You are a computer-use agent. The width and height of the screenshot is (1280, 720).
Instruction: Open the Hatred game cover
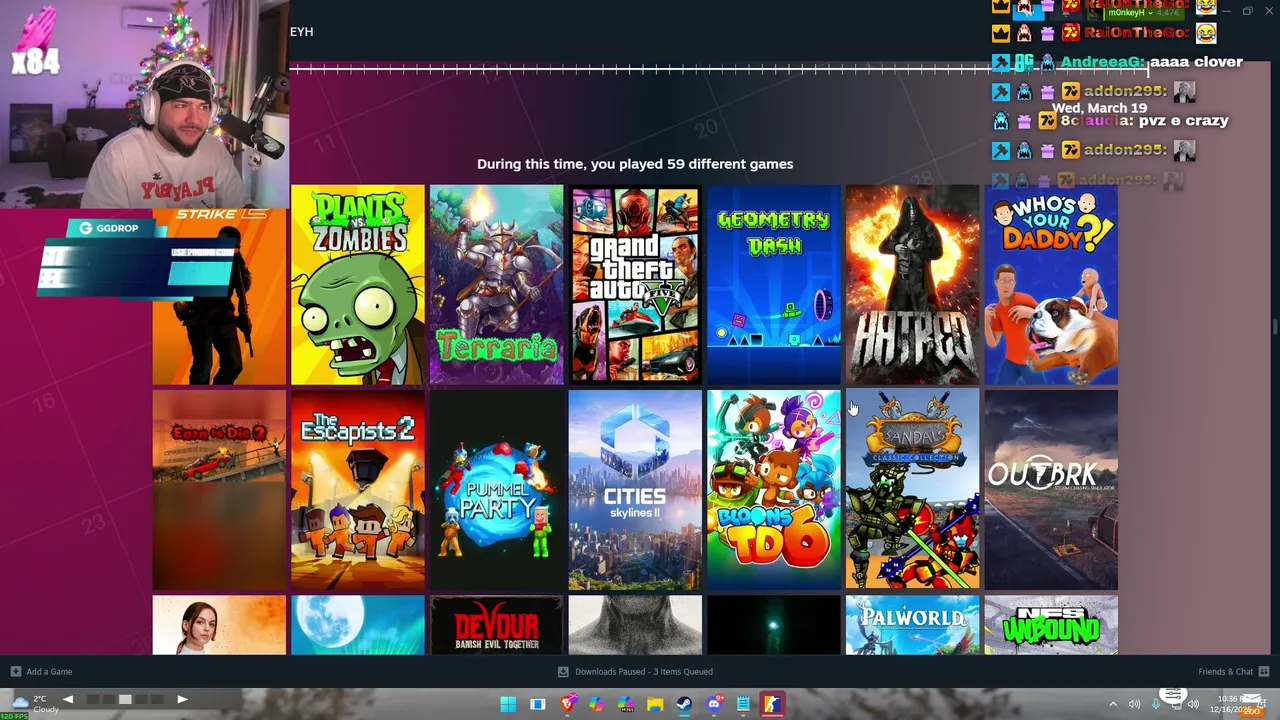pyautogui.click(x=912, y=284)
